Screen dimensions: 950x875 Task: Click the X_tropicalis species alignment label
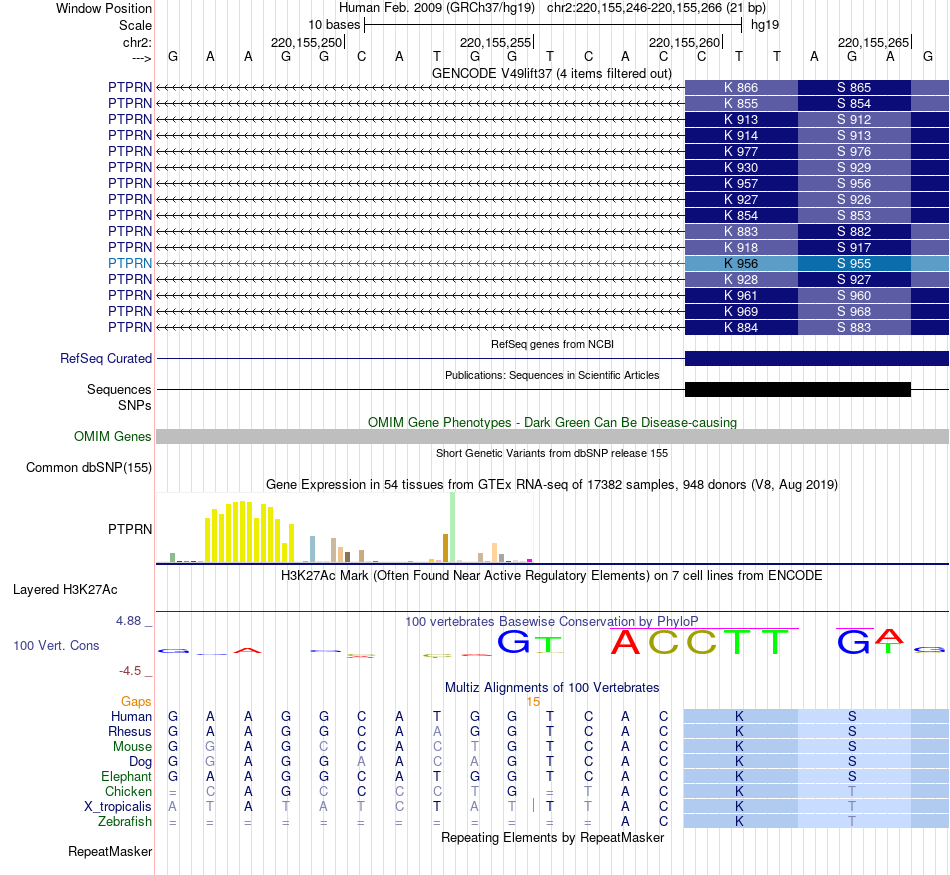click(x=118, y=807)
